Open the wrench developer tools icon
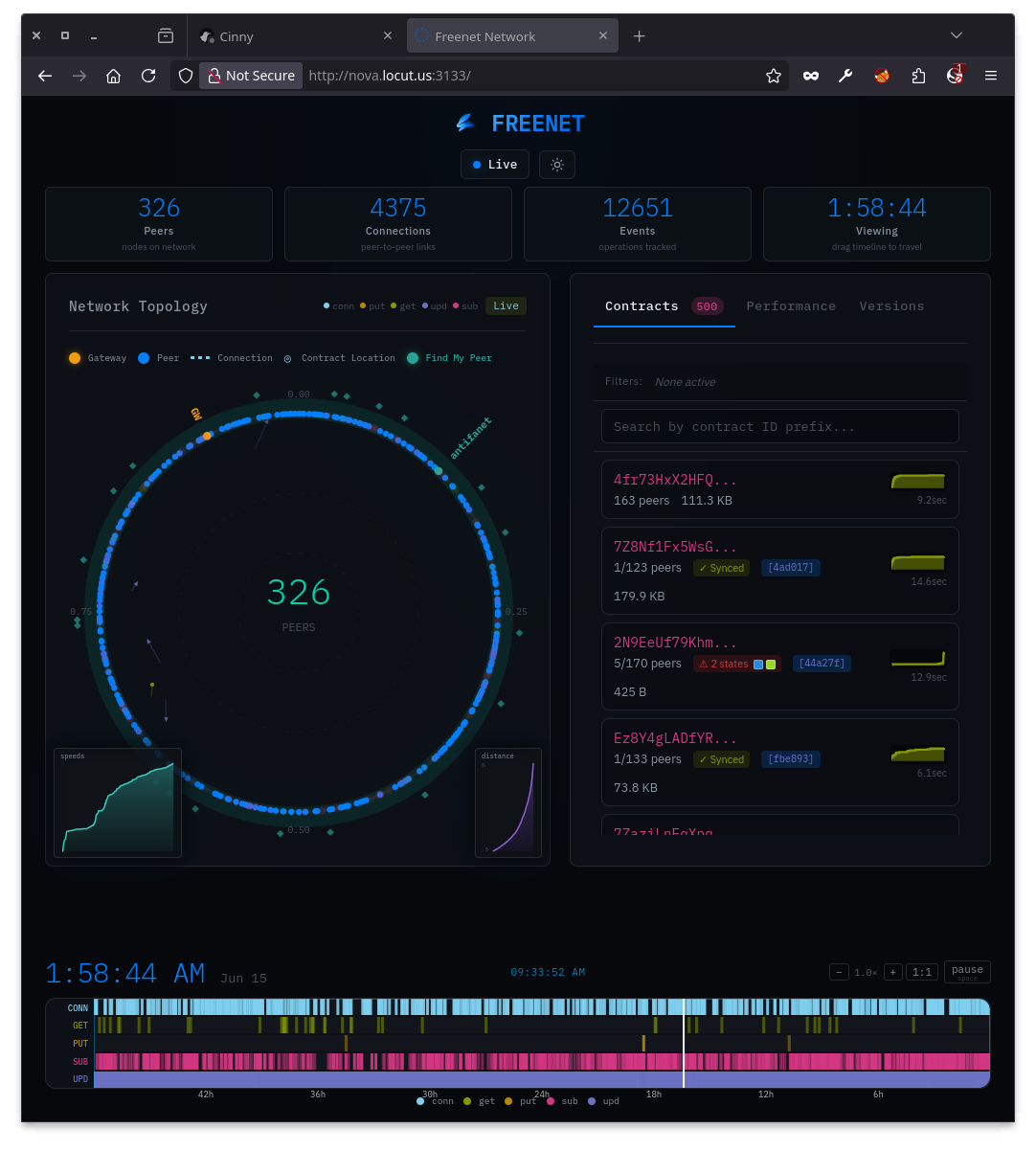 coord(845,76)
